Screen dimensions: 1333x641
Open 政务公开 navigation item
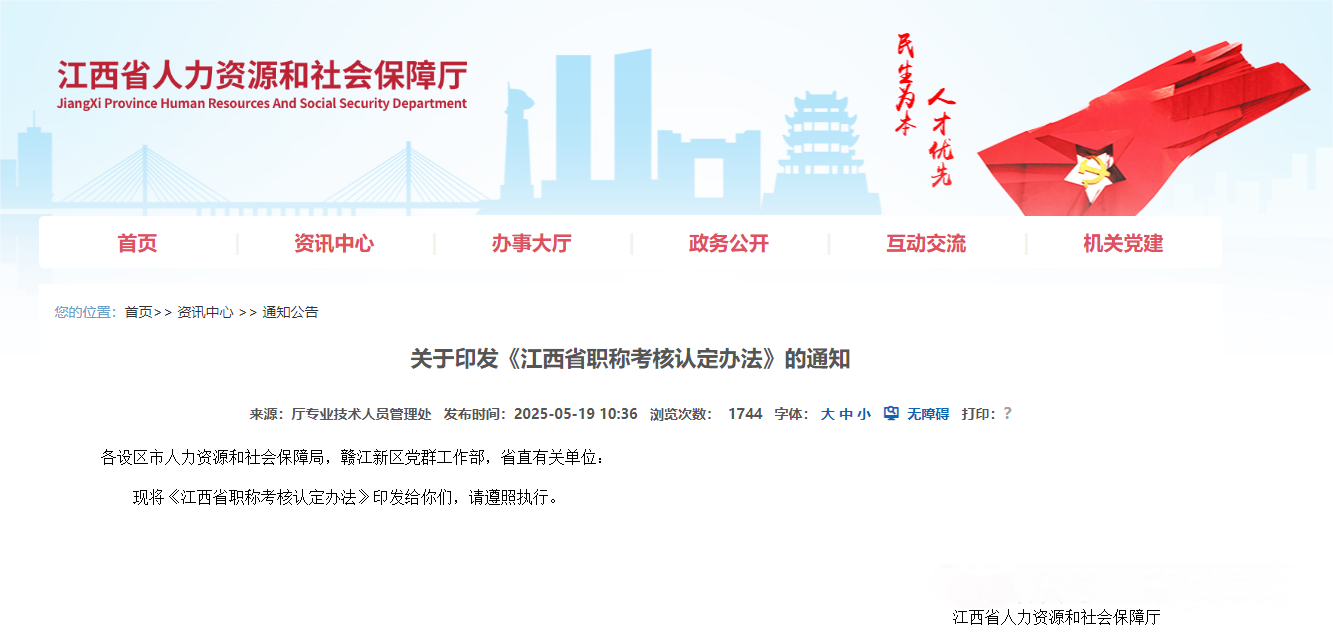(x=729, y=243)
